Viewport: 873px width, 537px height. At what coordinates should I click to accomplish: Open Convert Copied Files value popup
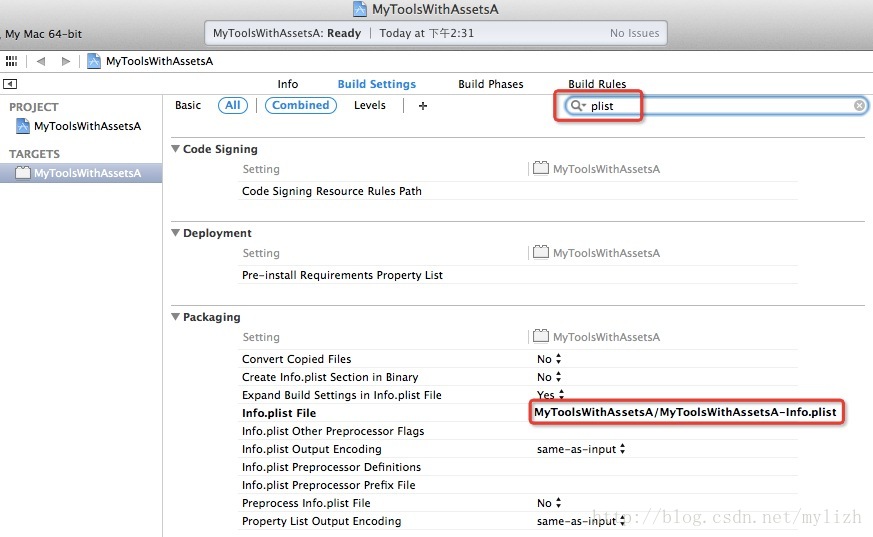[x=550, y=359]
